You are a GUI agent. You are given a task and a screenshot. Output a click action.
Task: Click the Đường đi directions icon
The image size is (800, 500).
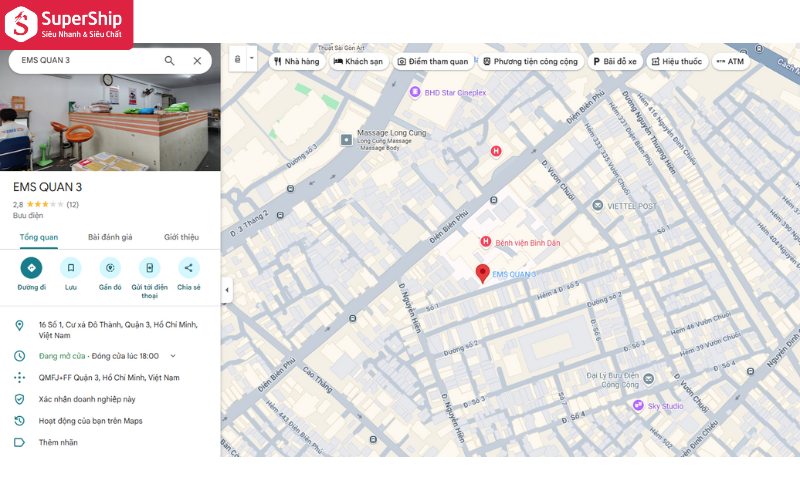coord(31,268)
